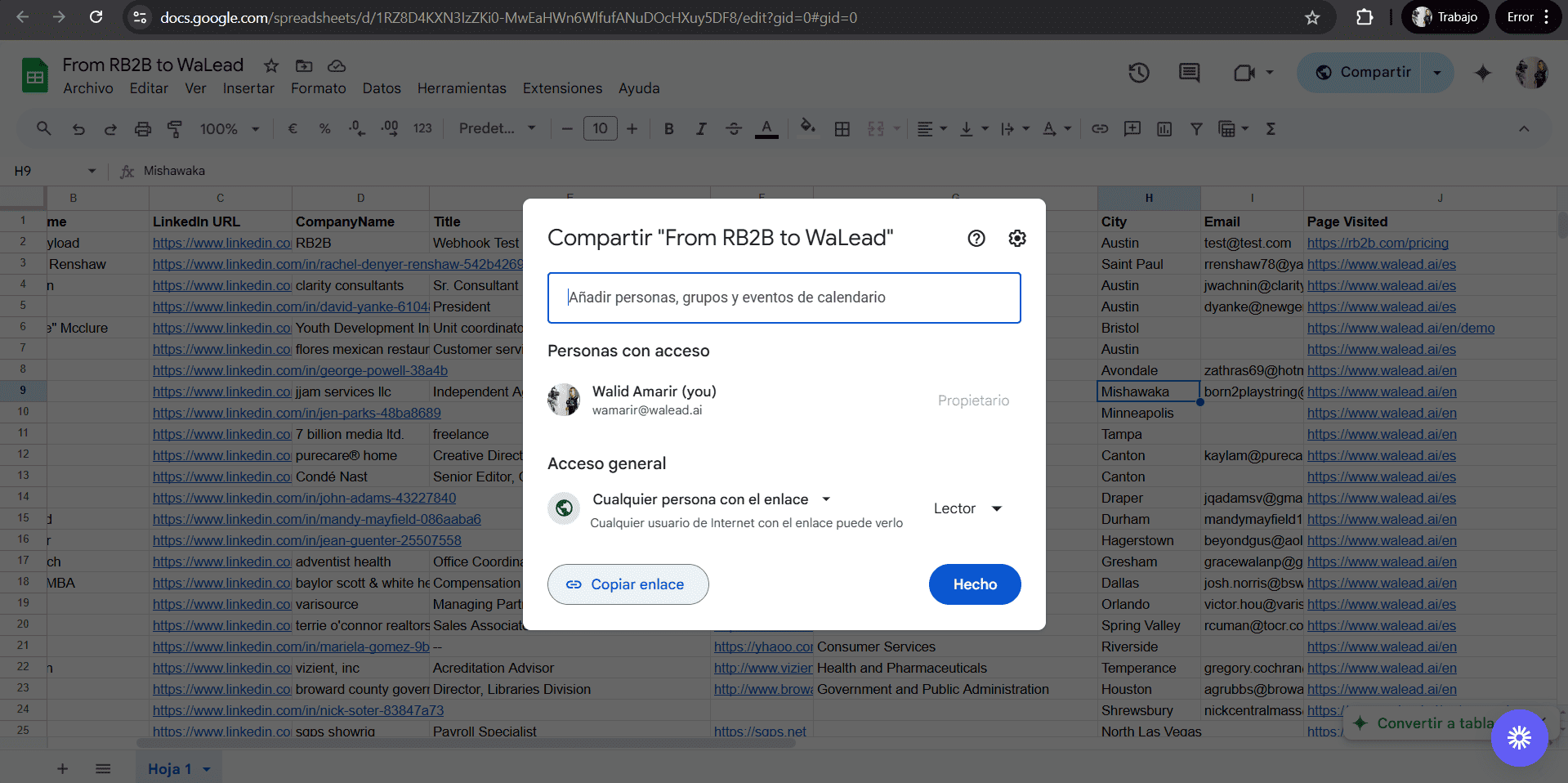1568x783 pixels.
Task: Click the Hecho button
Action: pyautogui.click(x=975, y=584)
